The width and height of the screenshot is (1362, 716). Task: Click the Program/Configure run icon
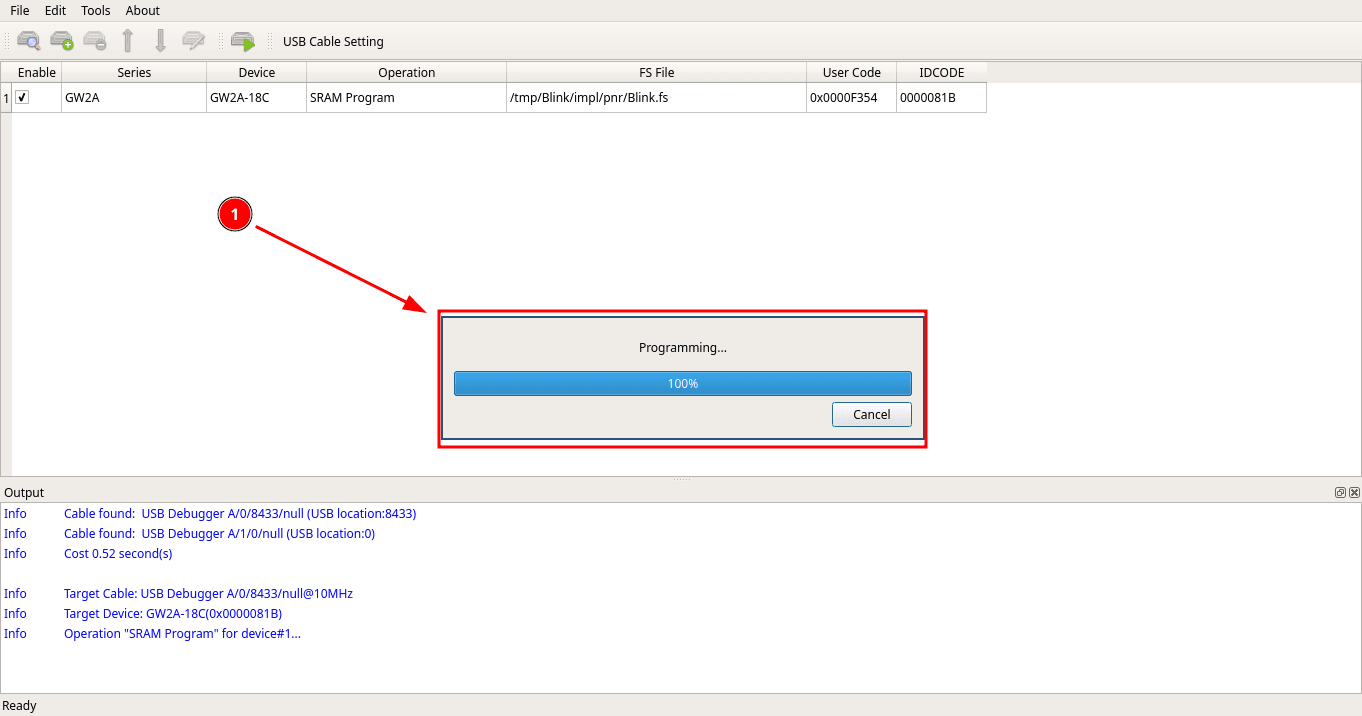coord(243,41)
